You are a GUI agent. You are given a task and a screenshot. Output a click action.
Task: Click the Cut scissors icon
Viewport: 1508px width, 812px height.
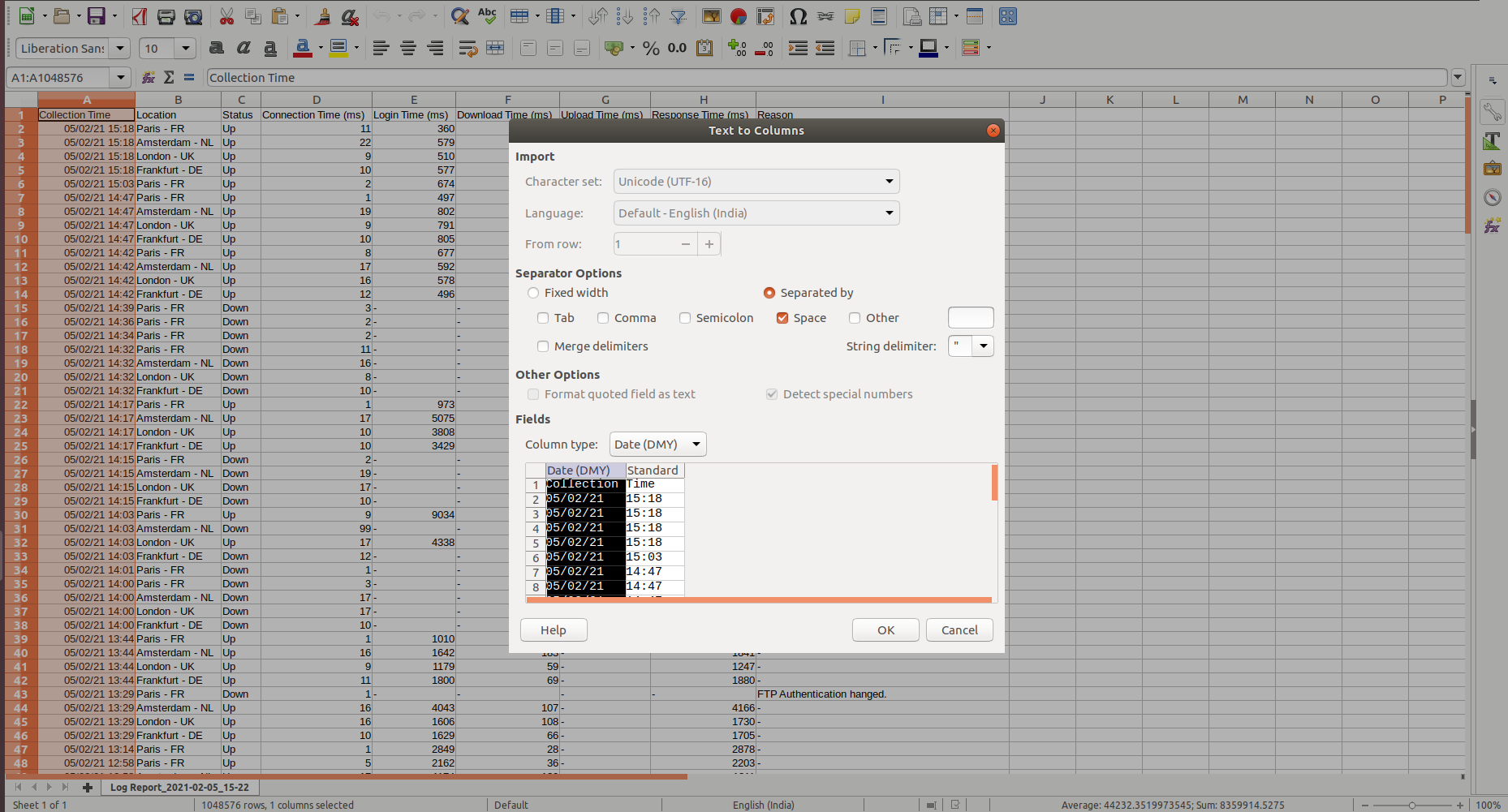coord(226,16)
